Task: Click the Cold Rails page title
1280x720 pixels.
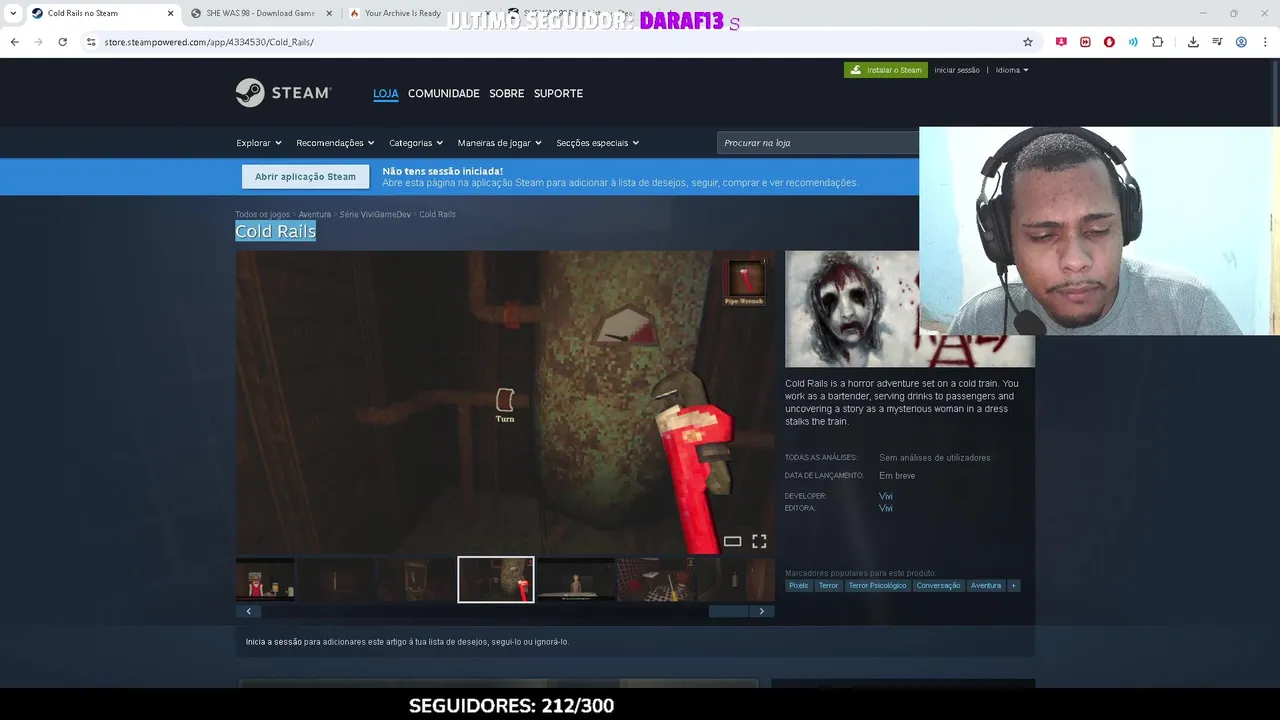Action: pyautogui.click(x=276, y=231)
